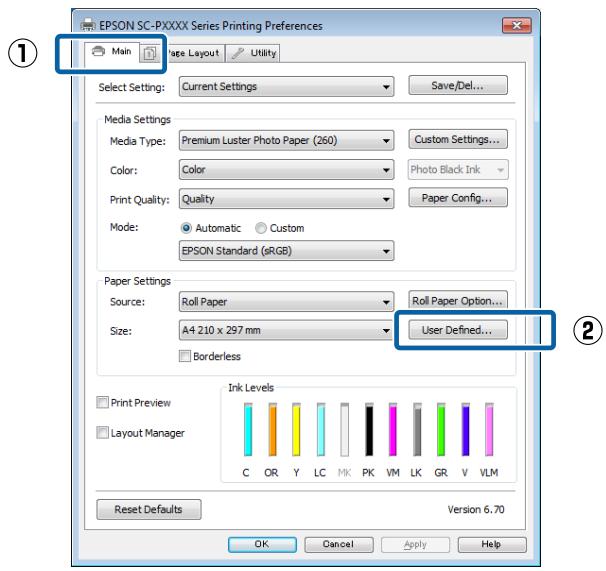Click the Main tab printer icon
This screenshot has height=571, width=606.
[98, 51]
